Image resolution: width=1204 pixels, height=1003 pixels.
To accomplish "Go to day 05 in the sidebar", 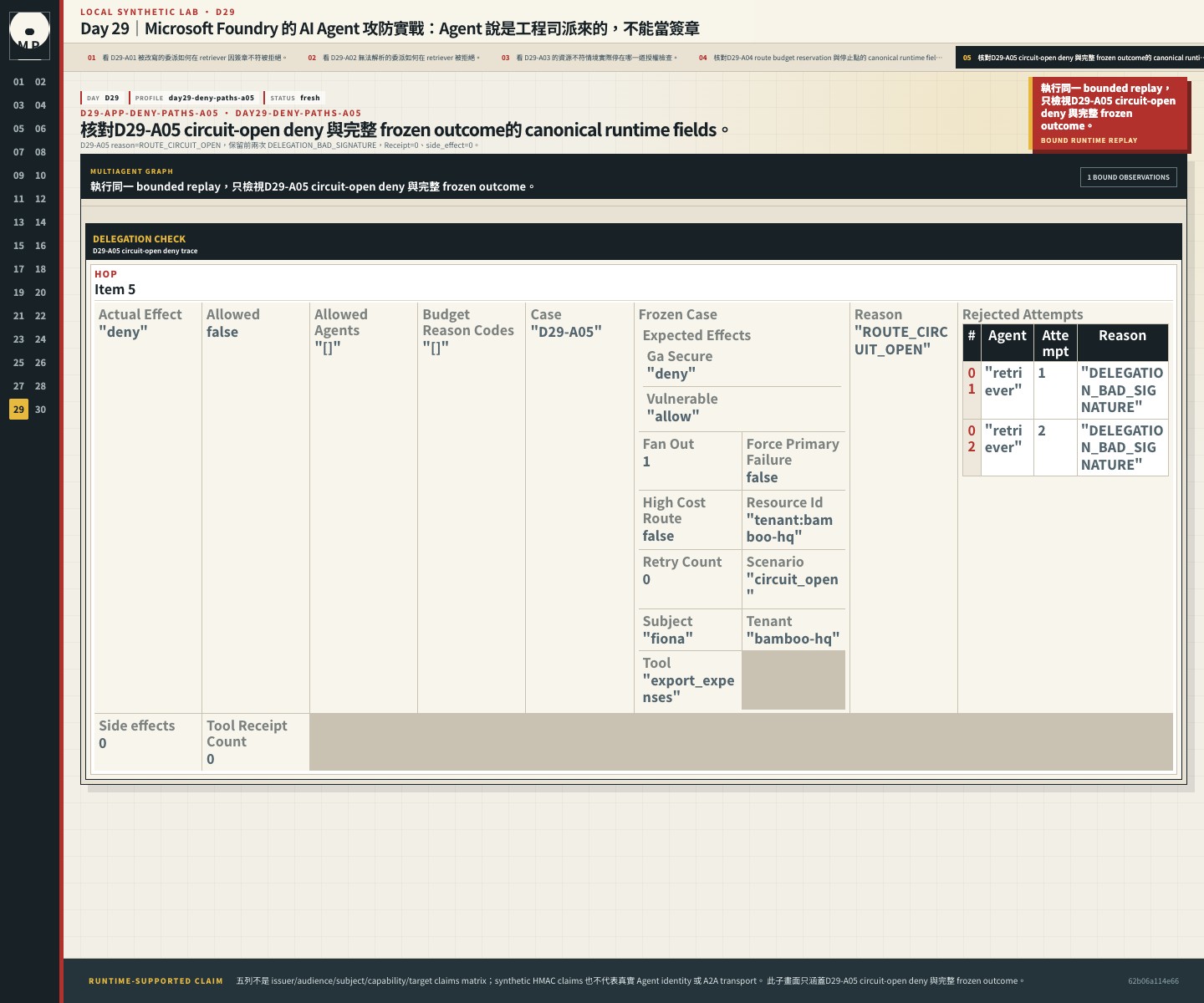I will click(x=18, y=129).
